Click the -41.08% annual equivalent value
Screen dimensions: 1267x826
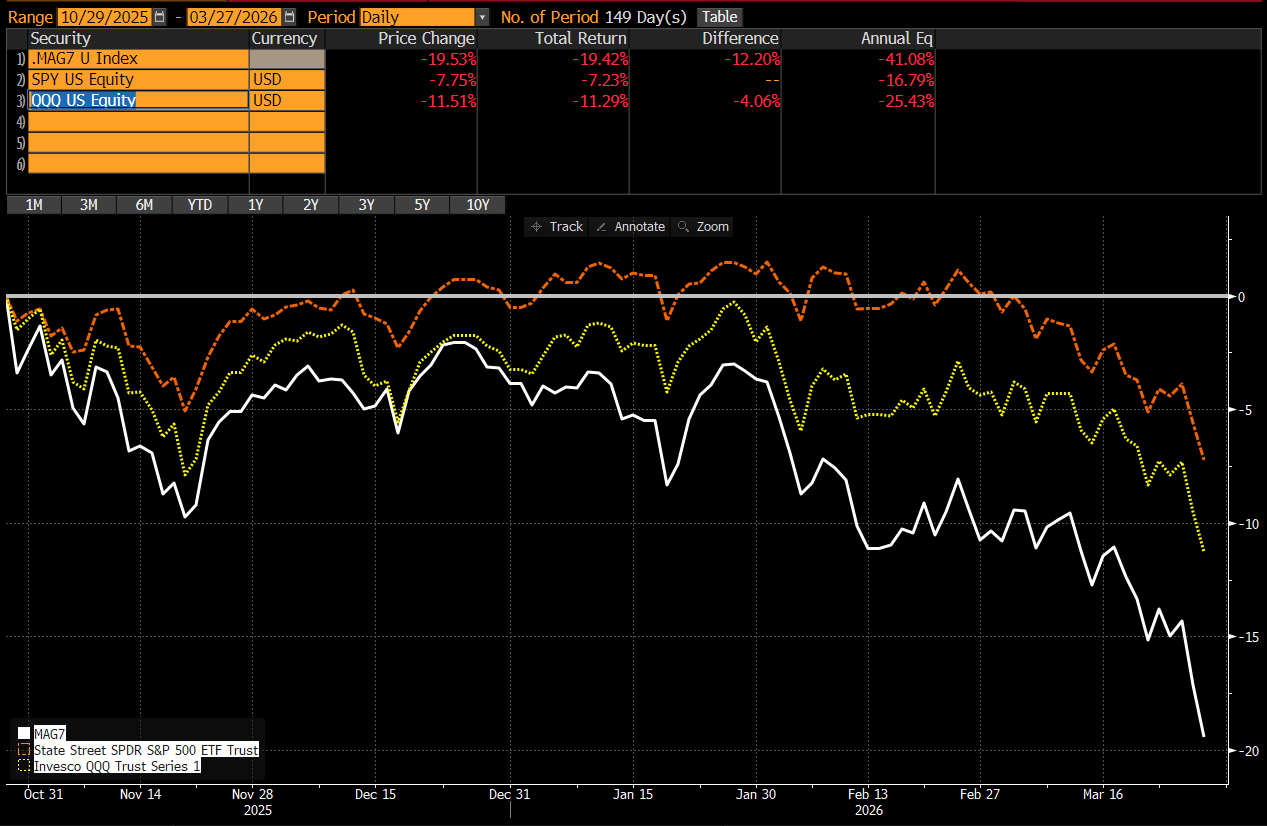point(906,59)
